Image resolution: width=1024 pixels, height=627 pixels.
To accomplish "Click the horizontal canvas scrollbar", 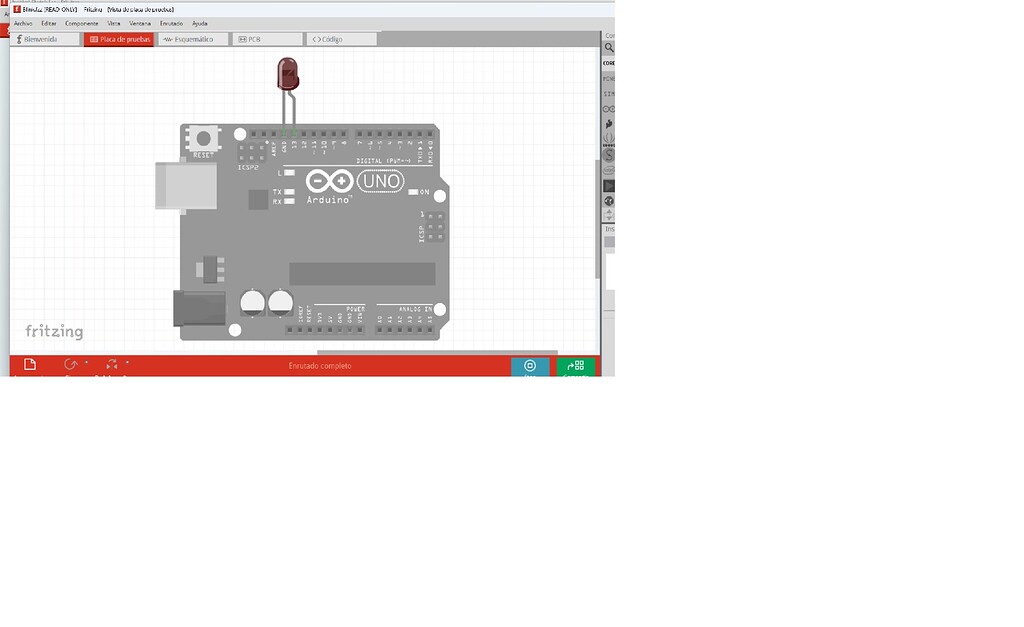I will [x=438, y=352].
